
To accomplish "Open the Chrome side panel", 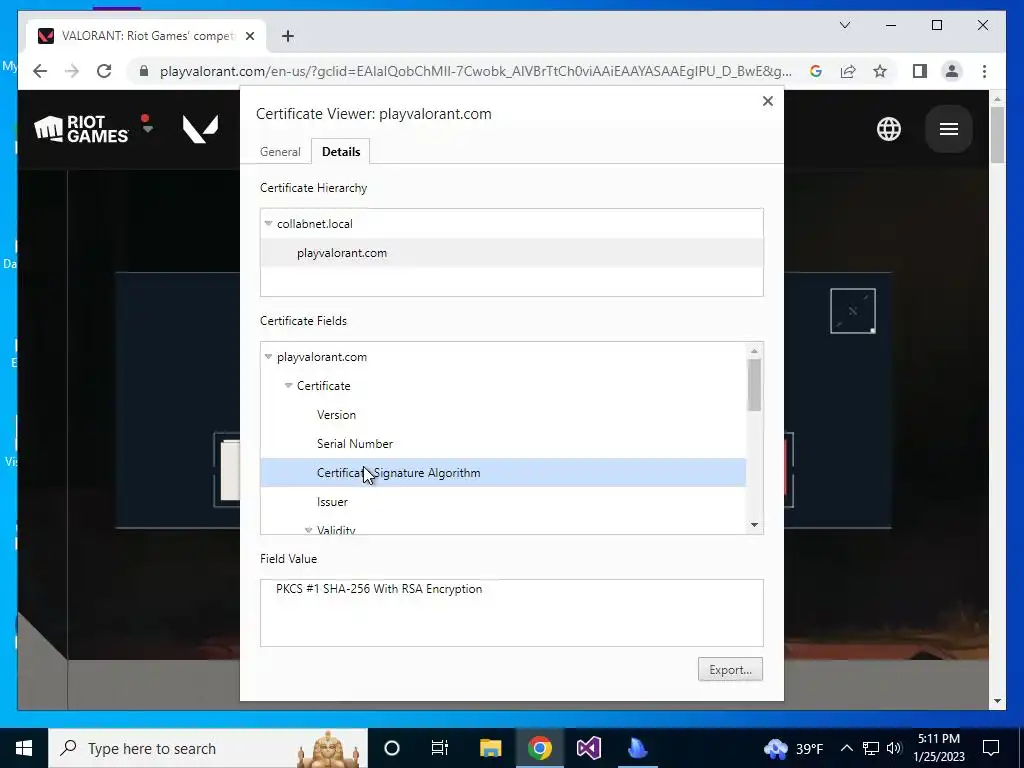I will pyautogui.click(x=920, y=71).
